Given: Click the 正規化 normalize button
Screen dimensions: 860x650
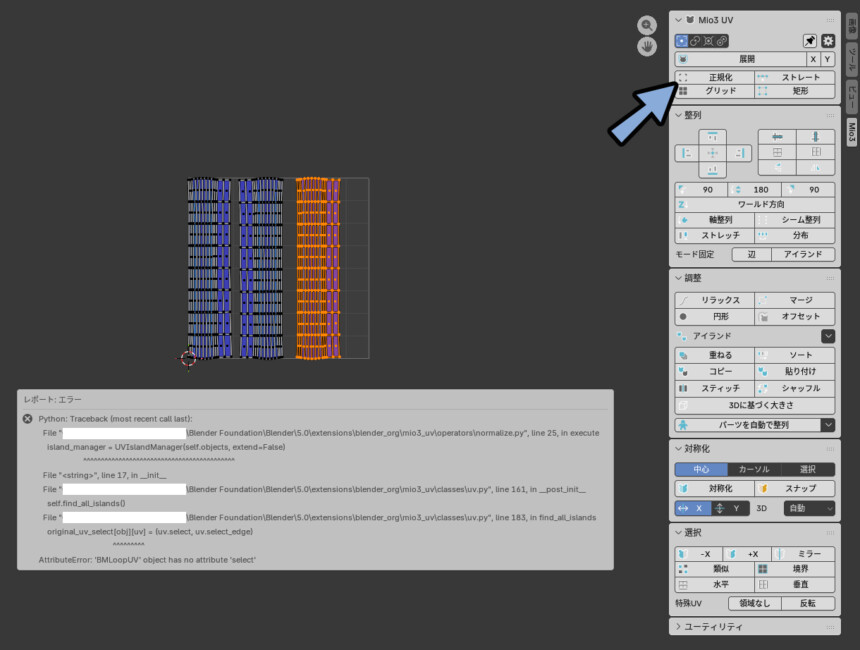Looking at the screenshot, I should [x=713, y=77].
